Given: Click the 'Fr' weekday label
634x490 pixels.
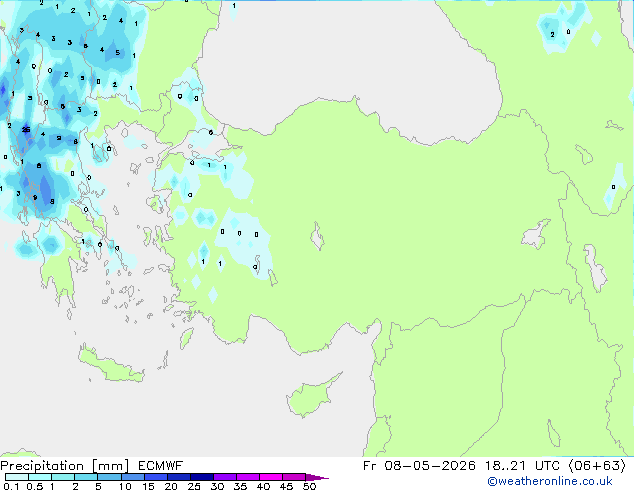Looking at the screenshot, I should point(370,466).
